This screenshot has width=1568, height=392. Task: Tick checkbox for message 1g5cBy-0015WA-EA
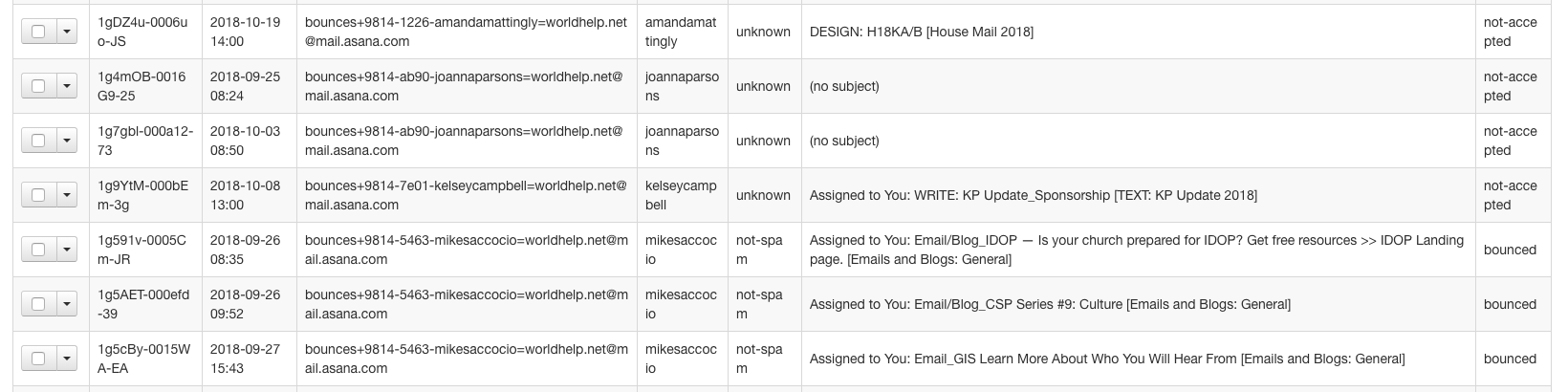pos(38,359)
